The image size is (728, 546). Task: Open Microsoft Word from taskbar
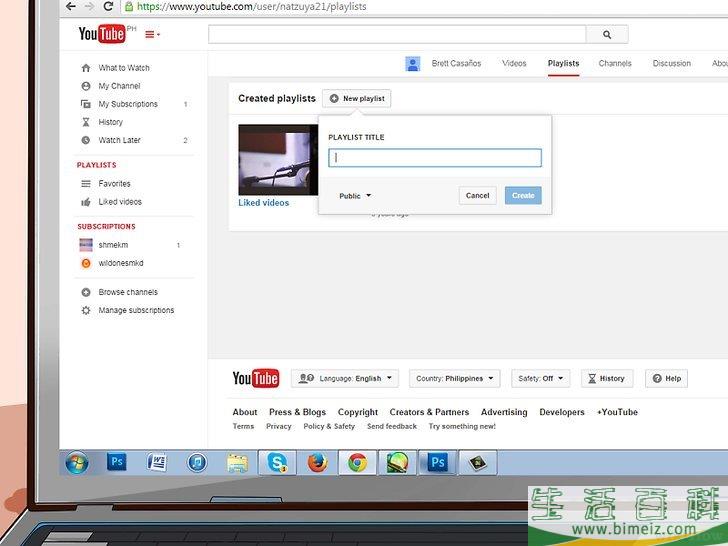click(x=156, y=462)
